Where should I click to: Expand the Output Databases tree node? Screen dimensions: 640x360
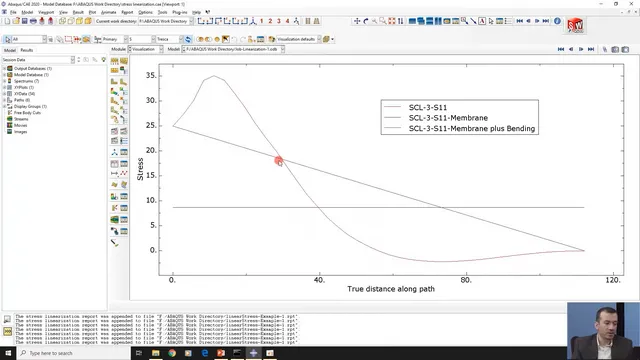pos(4,68)
